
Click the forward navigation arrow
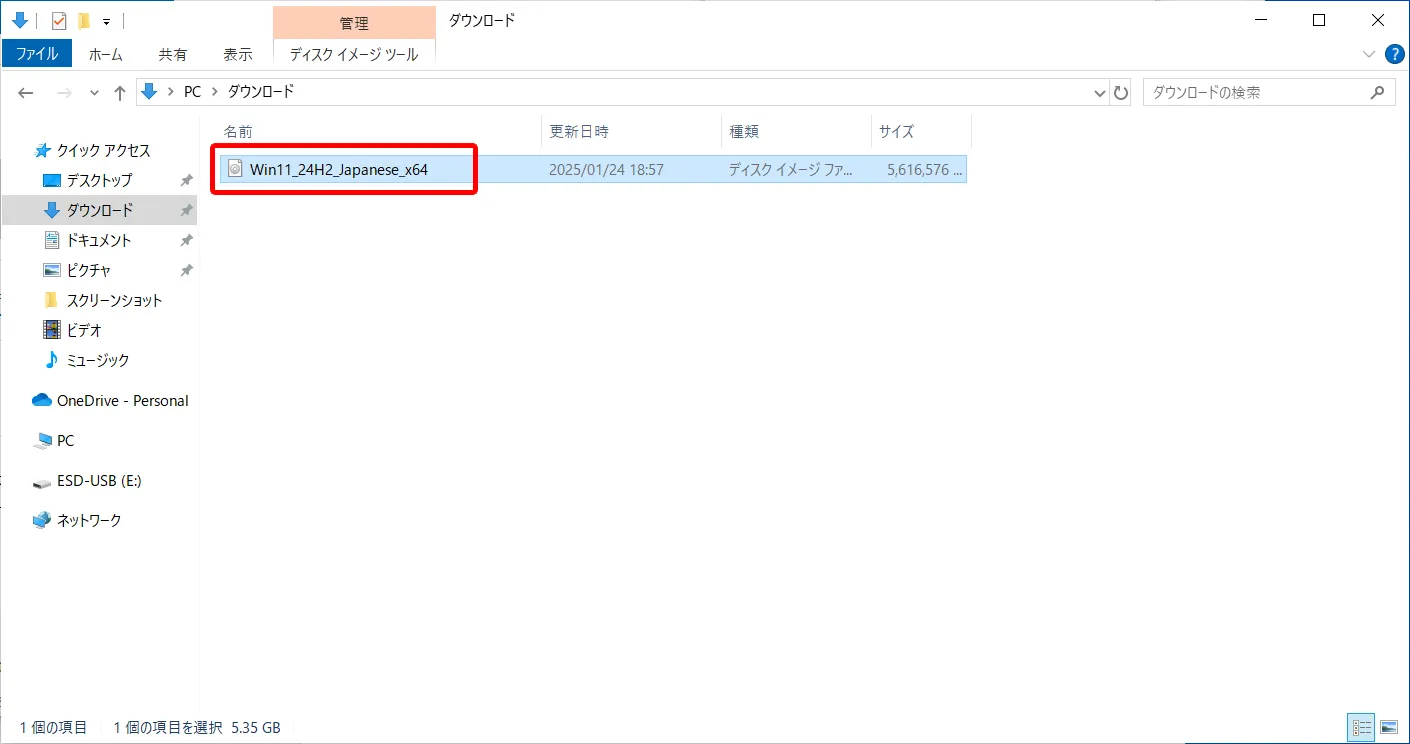[64, 92]
